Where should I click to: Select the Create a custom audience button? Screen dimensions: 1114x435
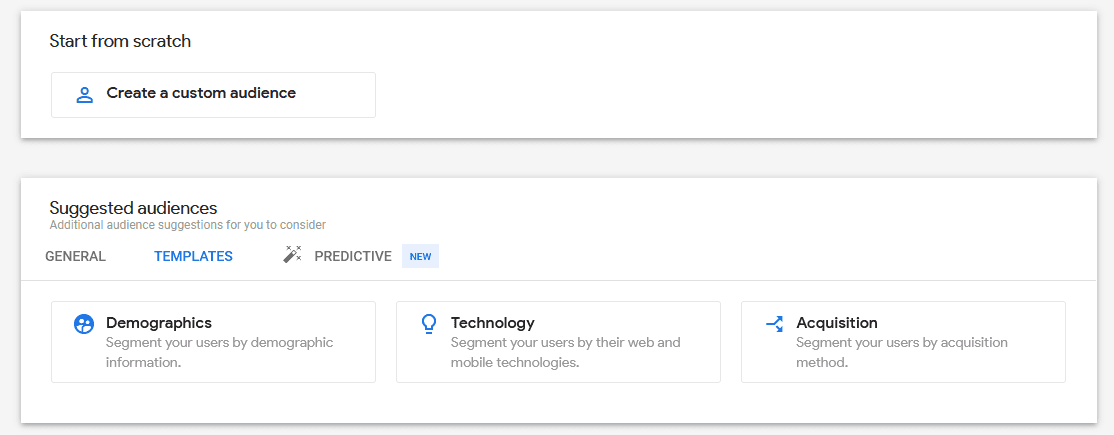pyautogui.click(x=213, y=95)
